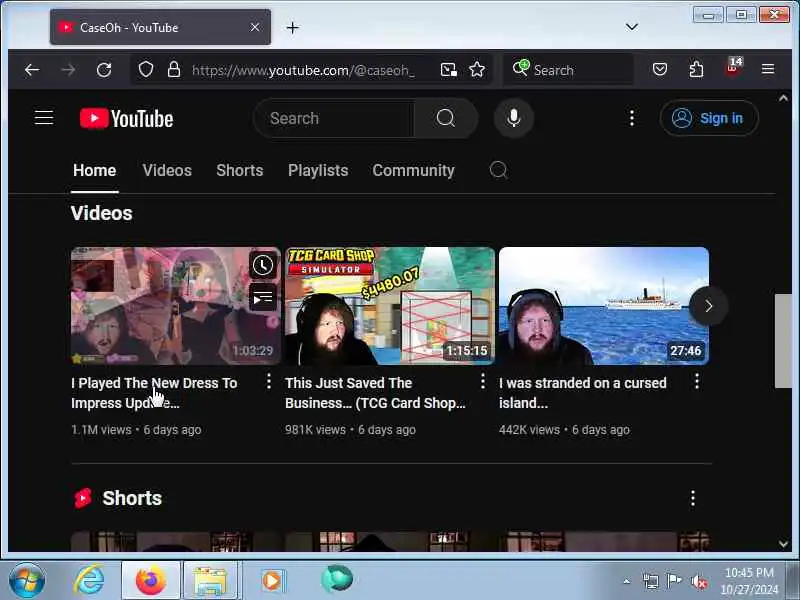Open the Dress To Impress video thumbnail
Viewport: 800px width, 600px height.
point(176,306)
